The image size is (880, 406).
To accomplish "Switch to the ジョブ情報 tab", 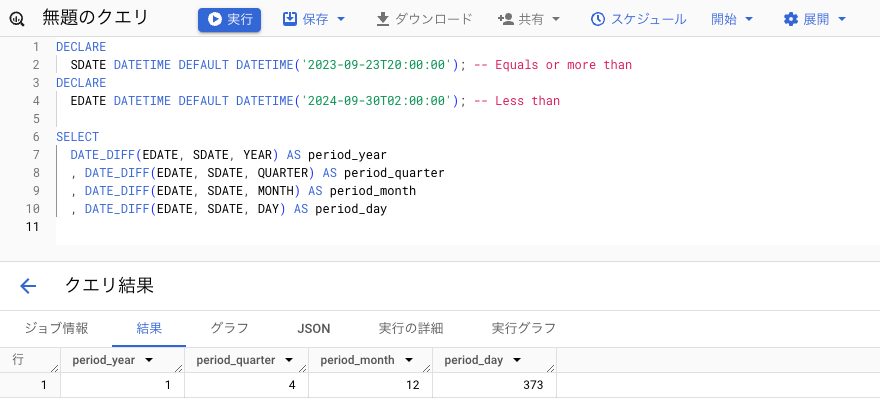I will point(56,328).
